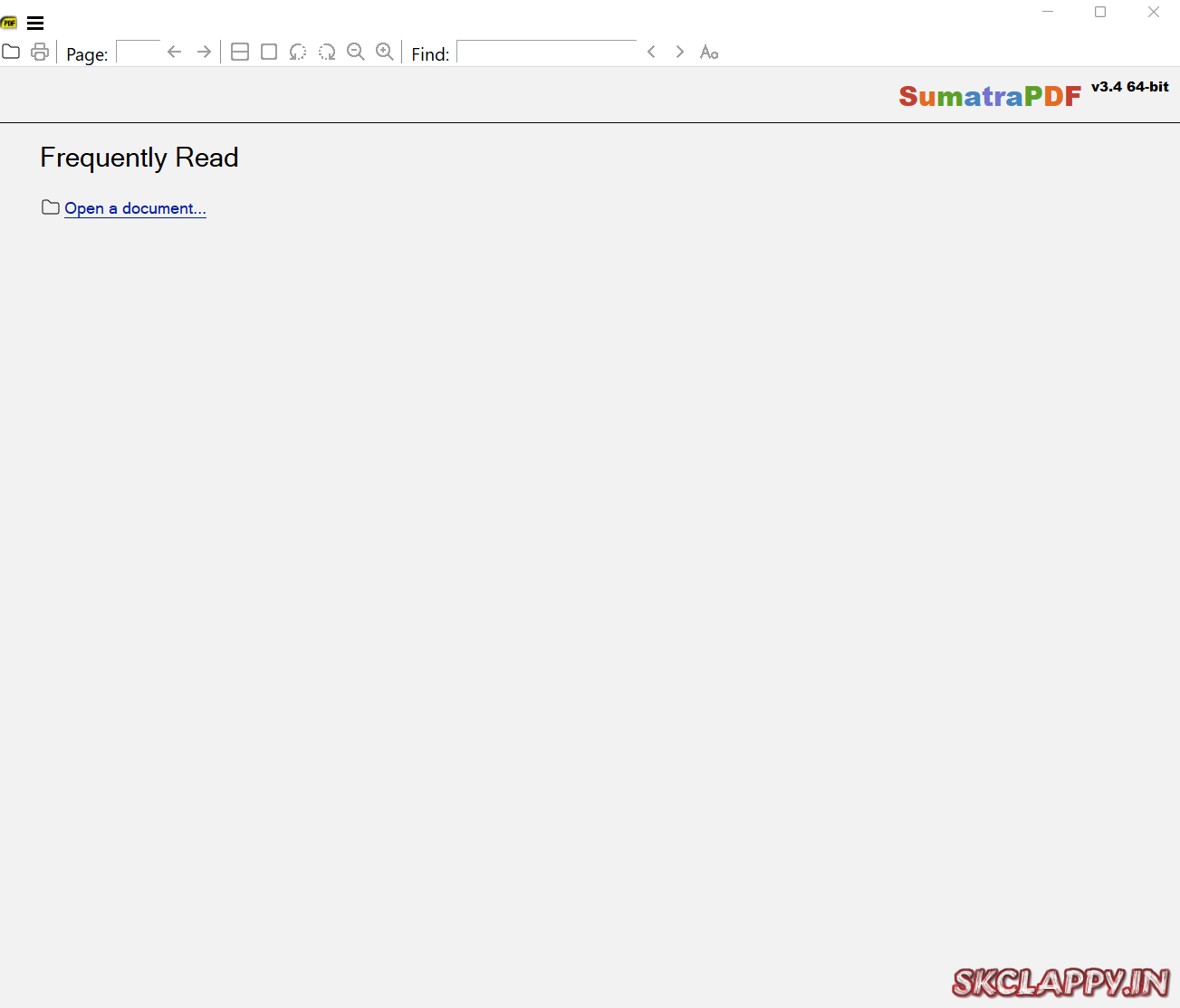Screen dimensions: 1180x1008
Task: Click the print toolbar icon
Action: pos(40,52)
